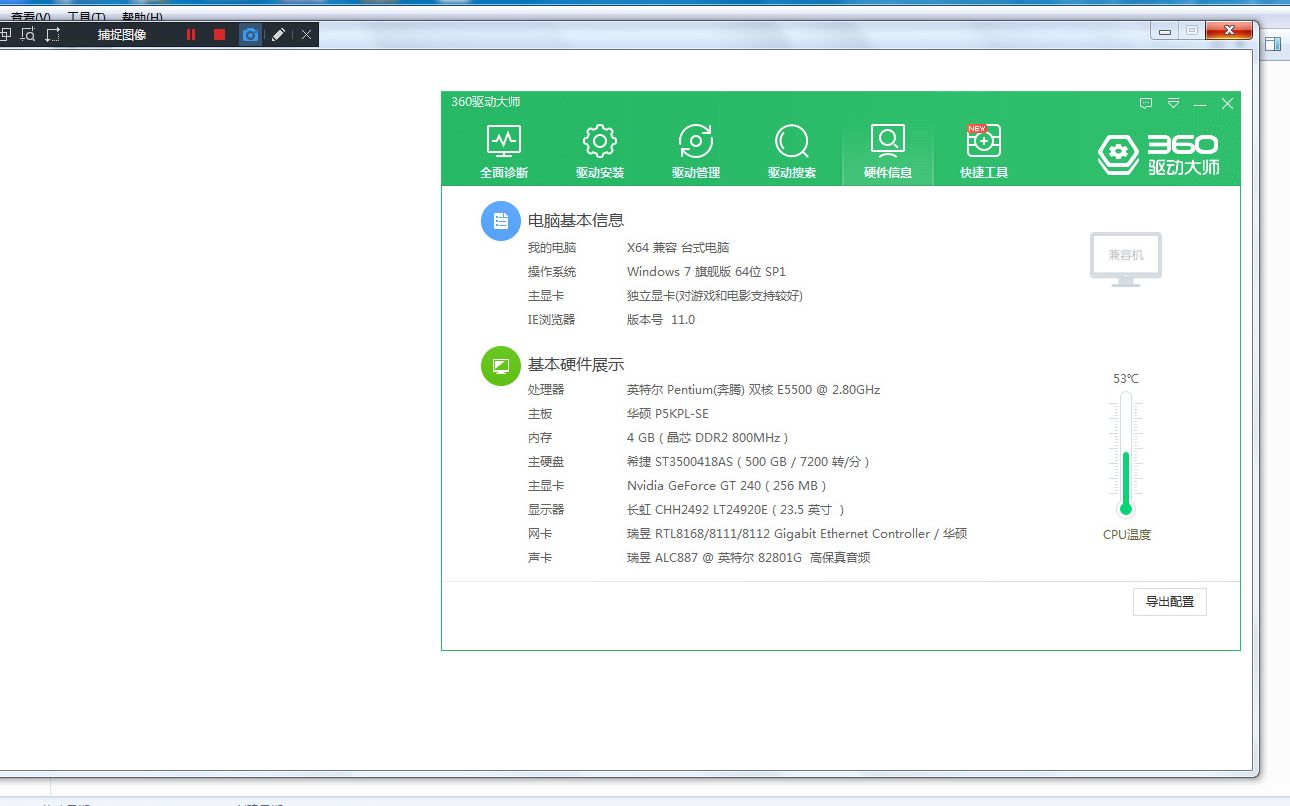This screenshot has height=806, width=1290.
Task: Click the blue camera snapshot icon
Action: [x=250, y=34]
